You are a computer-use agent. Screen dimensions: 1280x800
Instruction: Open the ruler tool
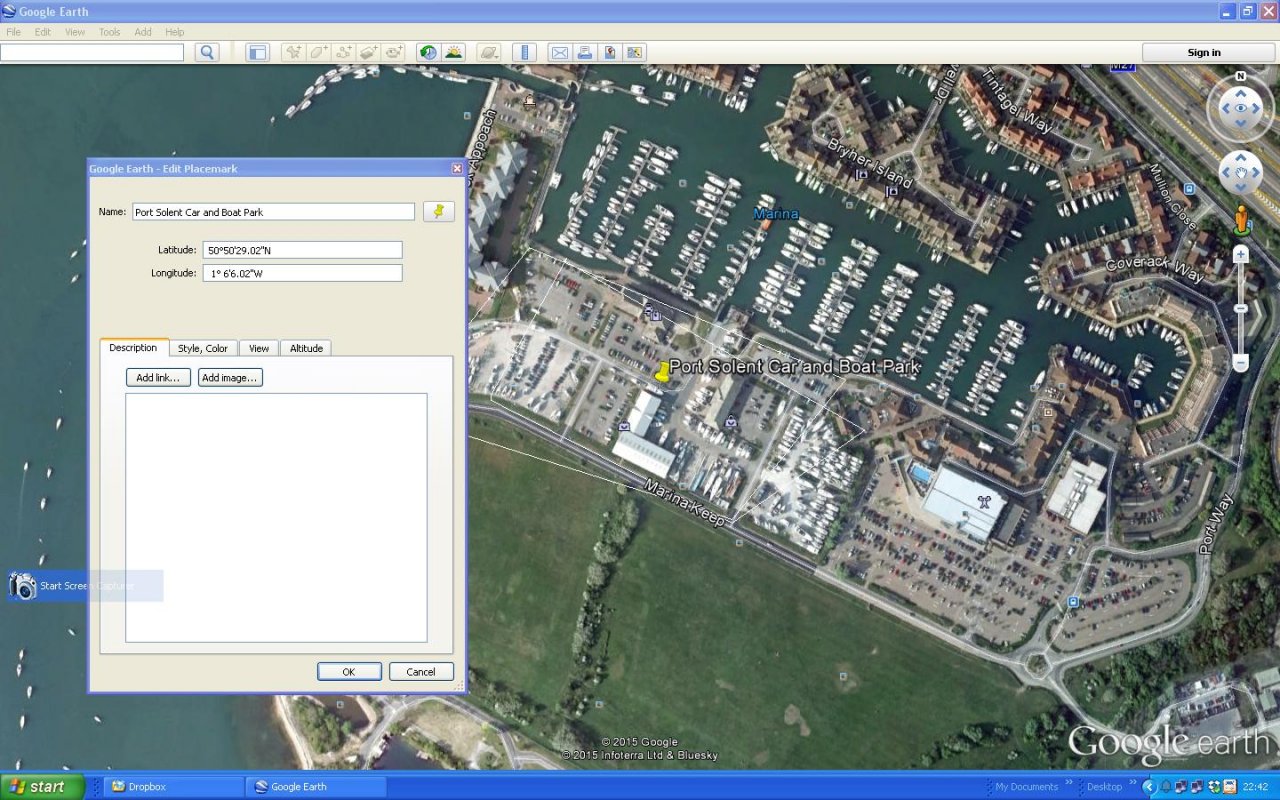point(524,53)
